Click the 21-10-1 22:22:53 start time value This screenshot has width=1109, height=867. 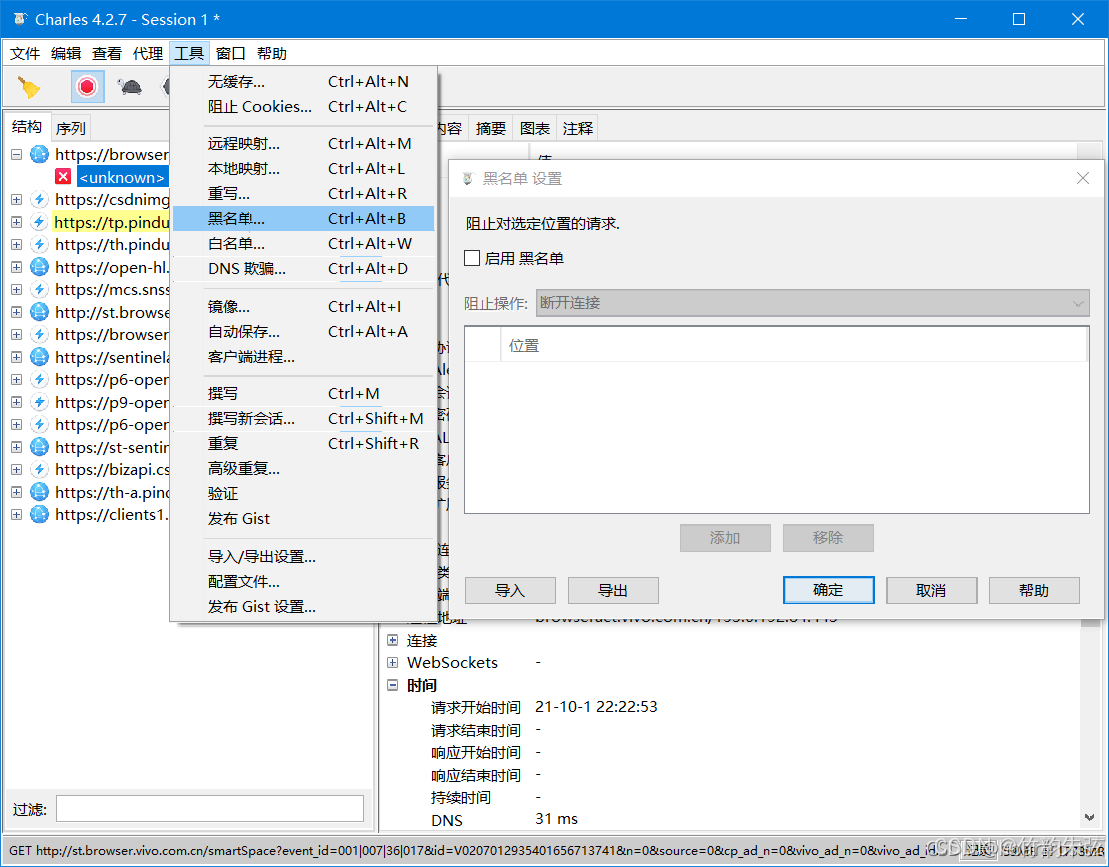coord(596,706)
